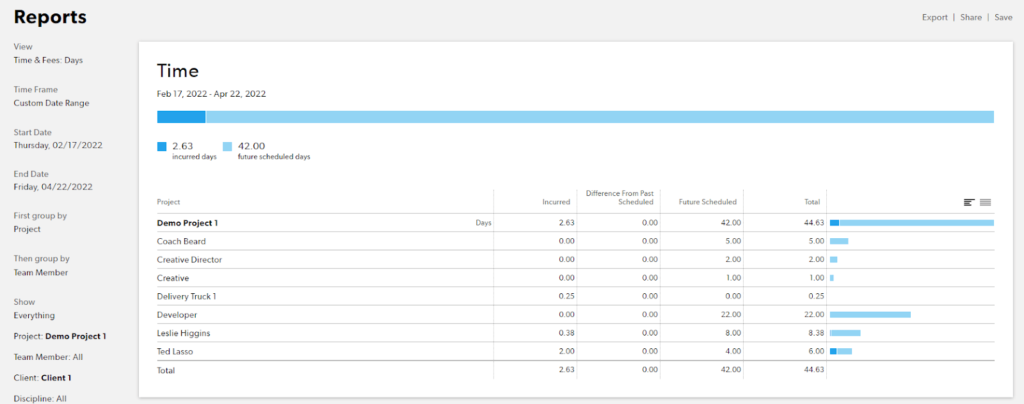Sort by Total column header

point(812,202)
